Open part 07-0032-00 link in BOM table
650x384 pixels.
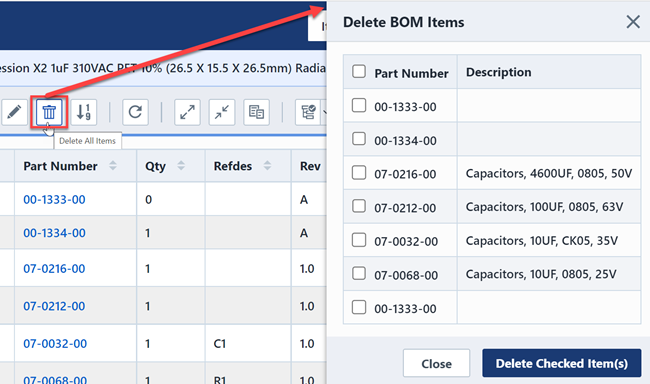[55, 344]
